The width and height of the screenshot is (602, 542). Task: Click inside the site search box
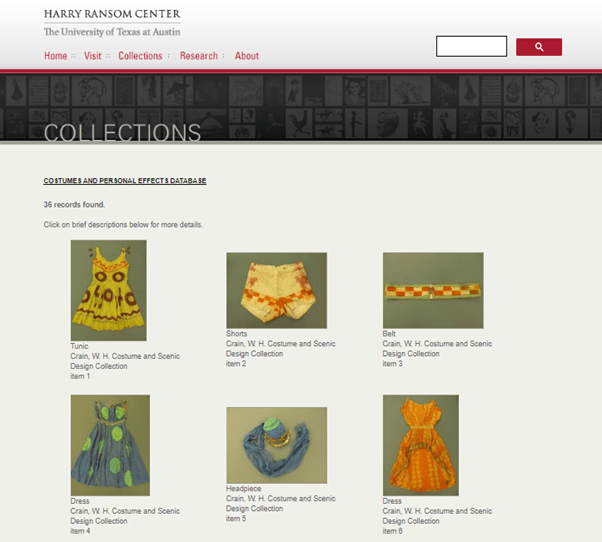pos(471,46)
